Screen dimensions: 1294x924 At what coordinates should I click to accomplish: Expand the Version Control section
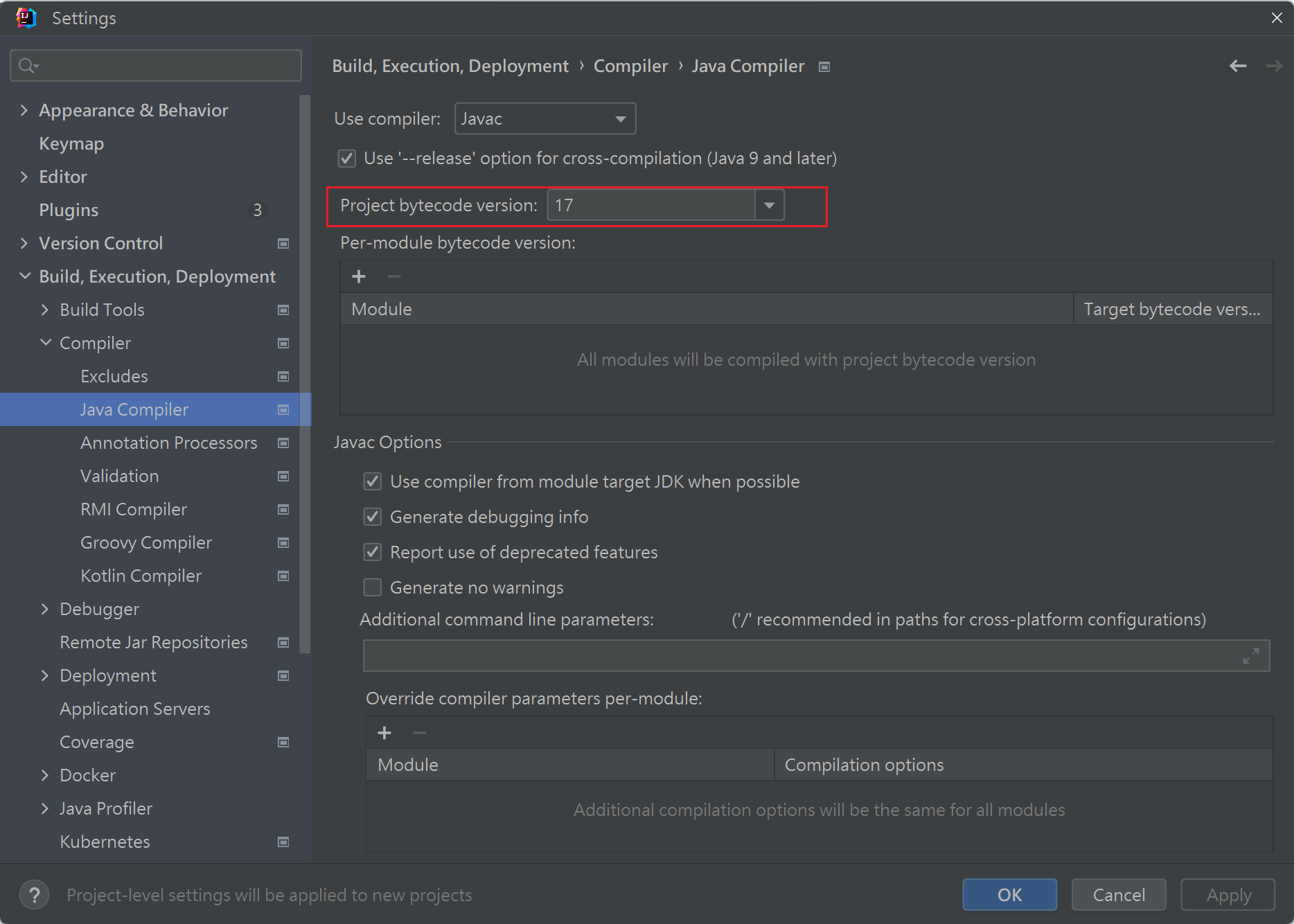click(x=24, y=243)
